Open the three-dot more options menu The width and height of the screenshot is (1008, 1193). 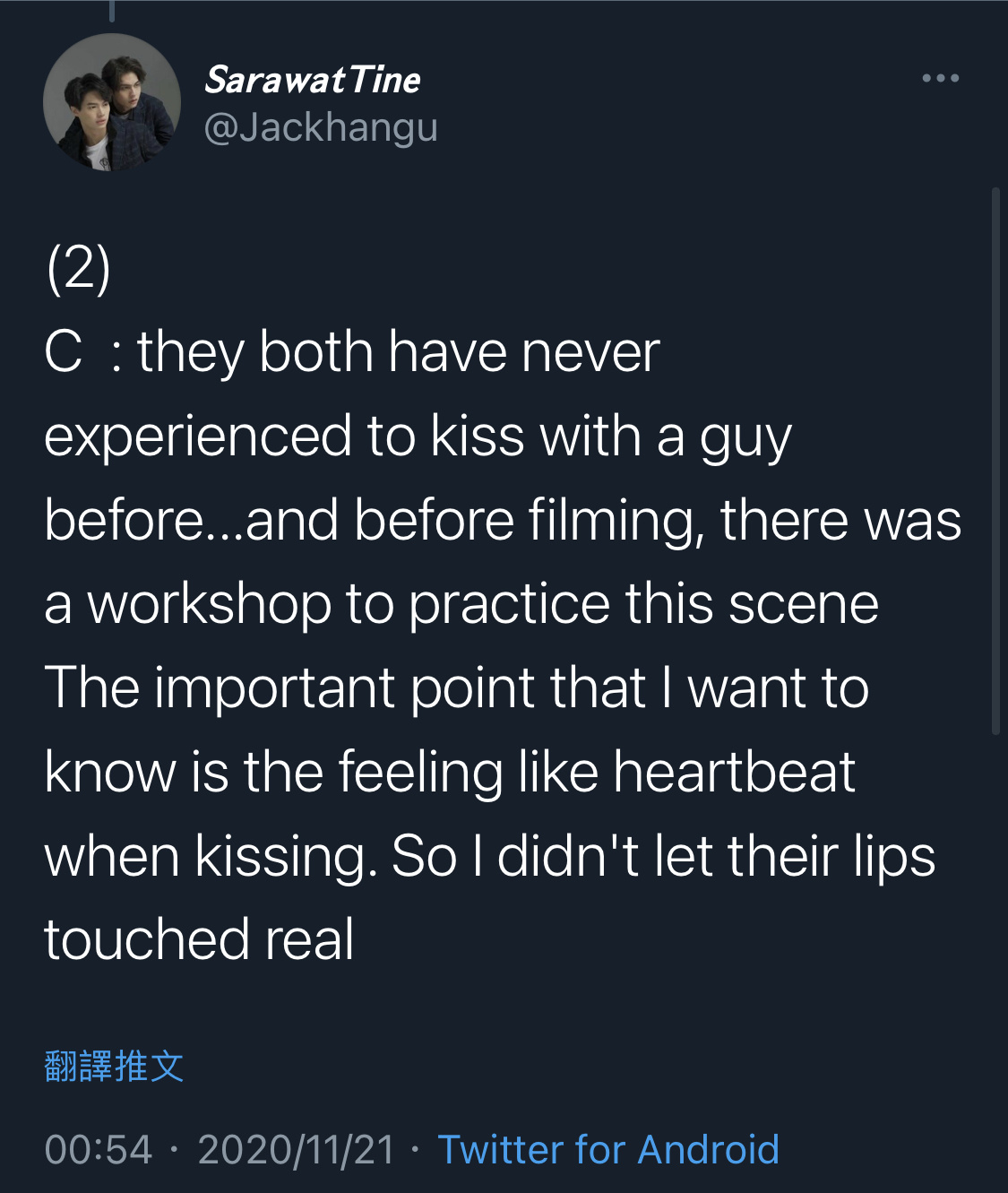click(x=940, y=79)
